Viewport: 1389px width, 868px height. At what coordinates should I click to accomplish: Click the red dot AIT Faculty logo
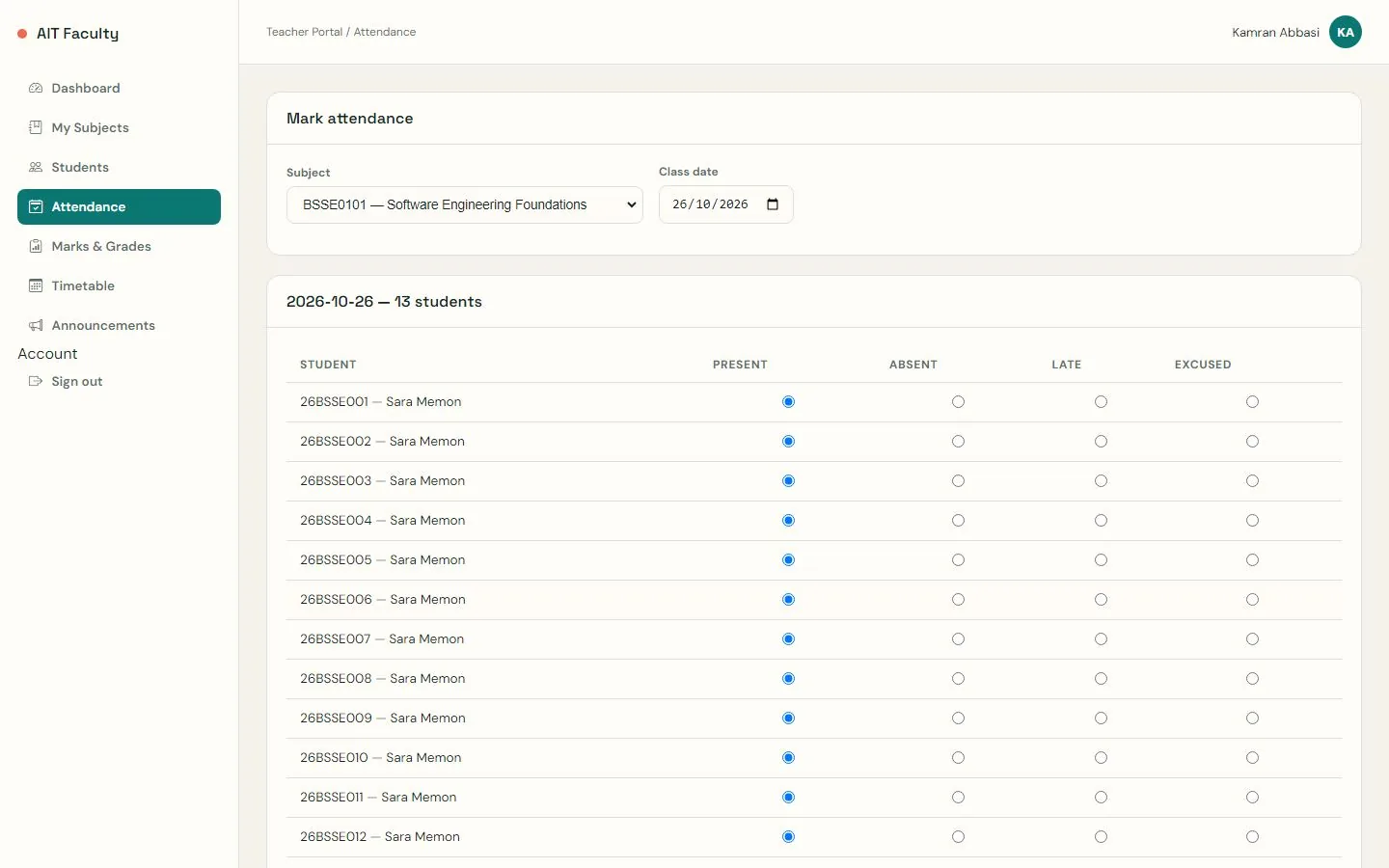22,34
